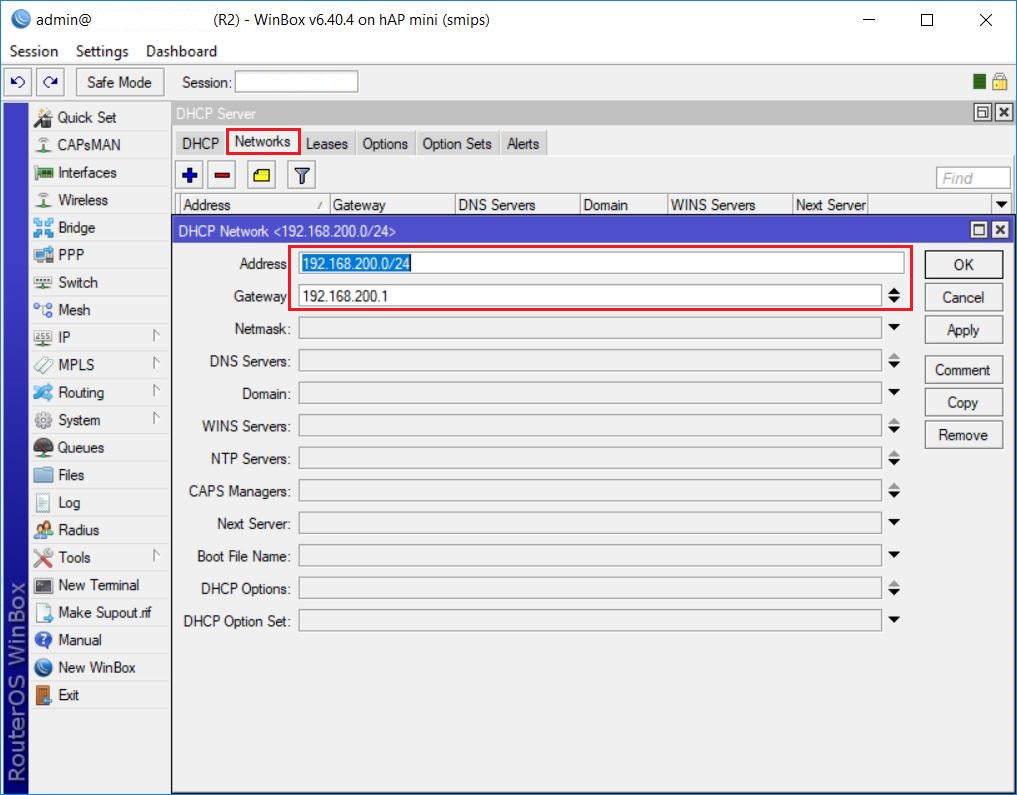Click the Comment button

[x=963, y=370]
